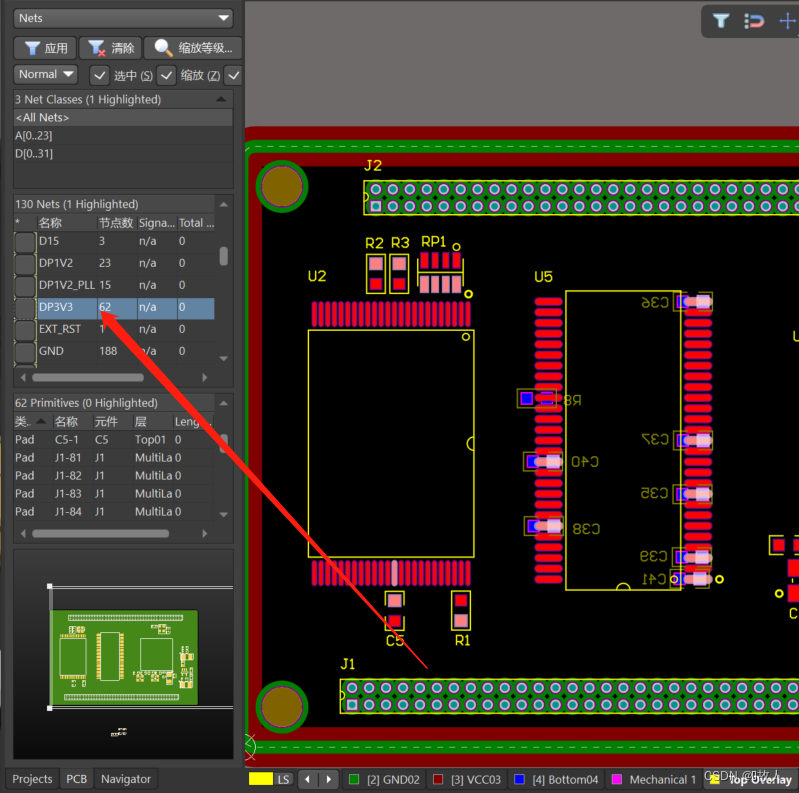Select the A[0..23] net class
The width and height of the screenshot is (799, 793).
point(123,136)
